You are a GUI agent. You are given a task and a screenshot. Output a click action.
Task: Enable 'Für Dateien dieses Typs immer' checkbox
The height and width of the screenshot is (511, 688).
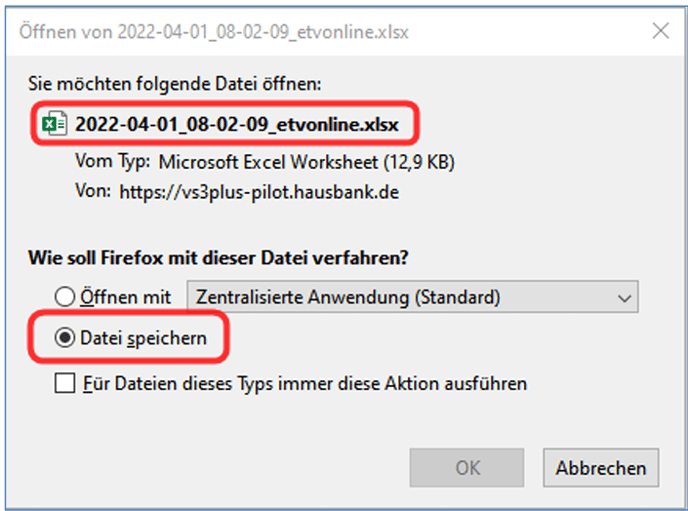coord(64,383)
